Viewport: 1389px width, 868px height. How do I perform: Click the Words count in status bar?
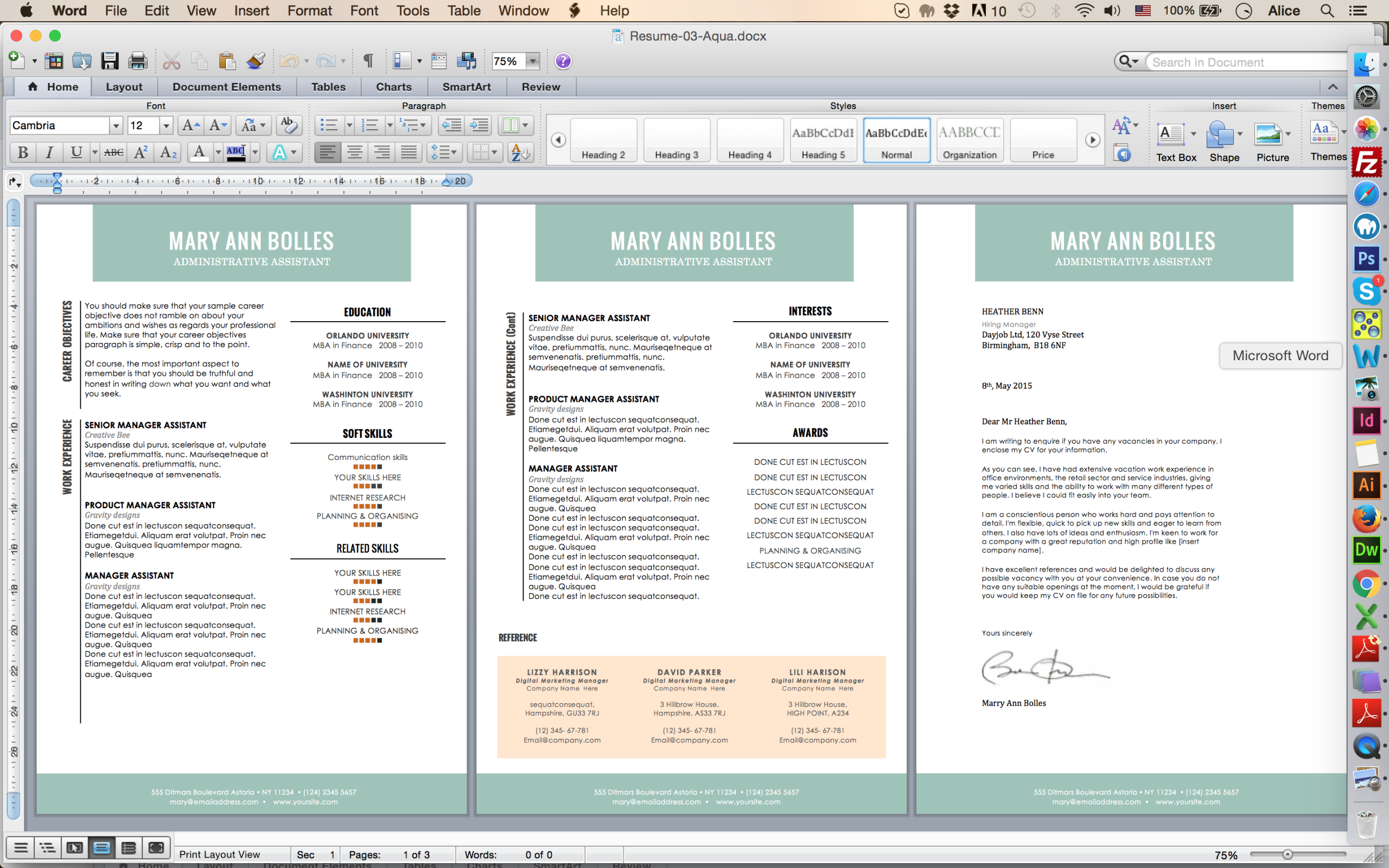pos(508,854)
